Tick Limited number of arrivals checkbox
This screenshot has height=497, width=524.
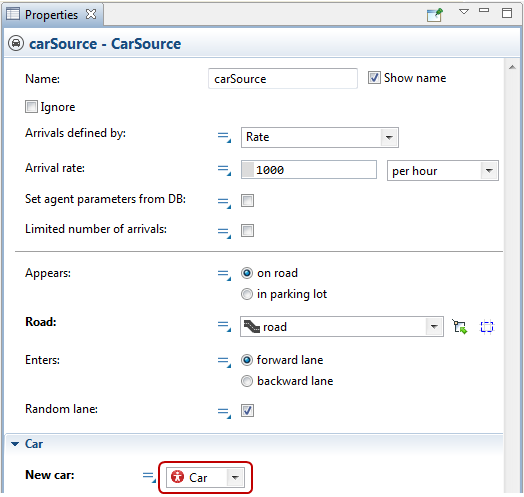point(247,230)
